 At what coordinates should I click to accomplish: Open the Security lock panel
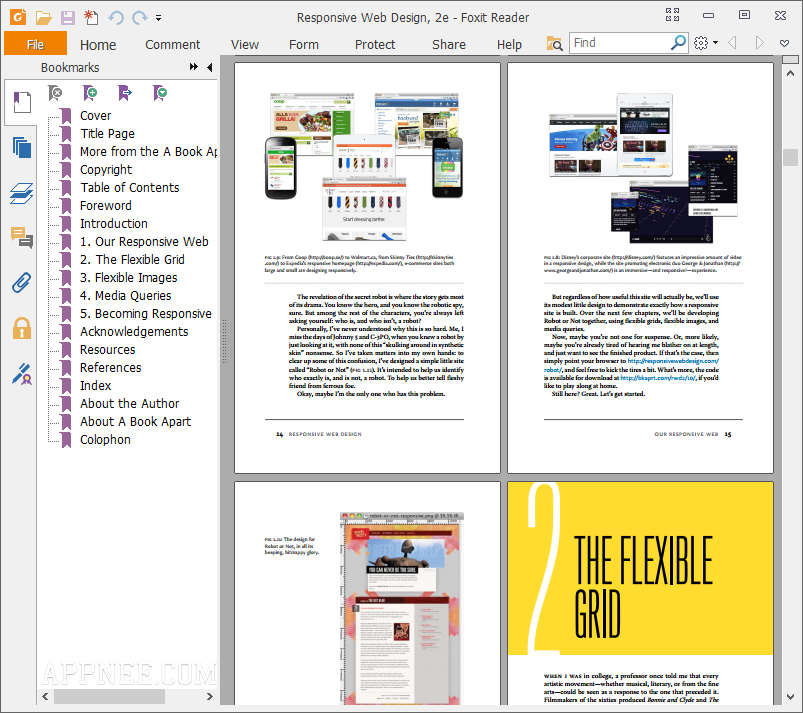(x=22, y=328)
